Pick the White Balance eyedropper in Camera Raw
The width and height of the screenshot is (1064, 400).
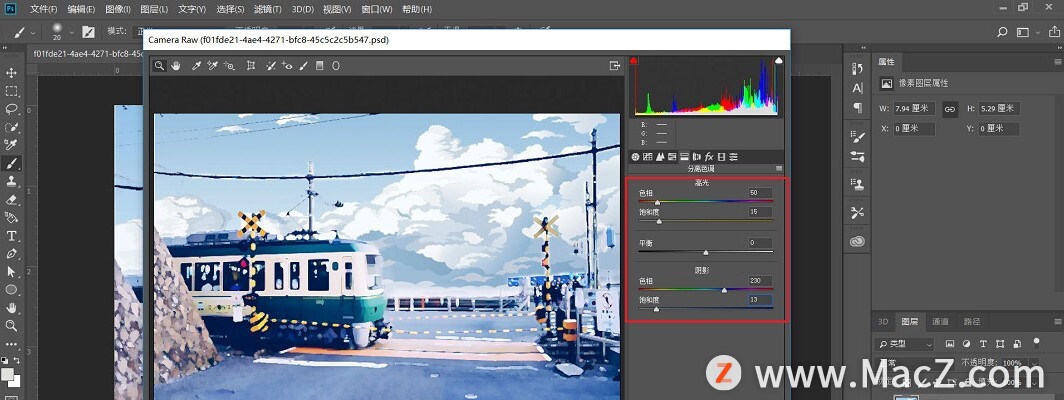coord(197,66)
